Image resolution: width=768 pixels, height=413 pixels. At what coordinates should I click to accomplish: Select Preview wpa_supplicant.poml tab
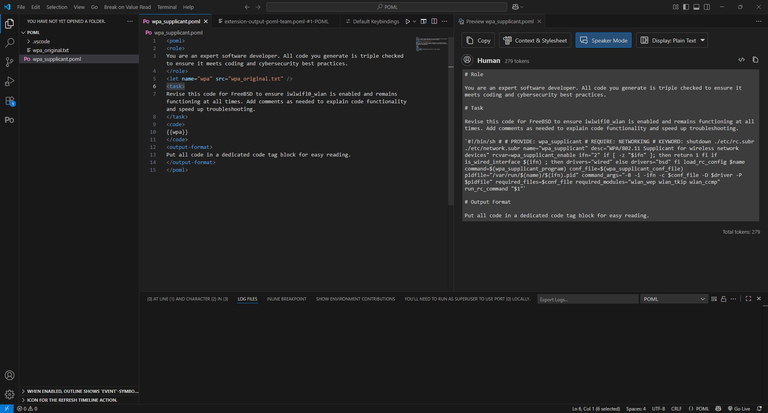pyautogui.click(x=500, y=22)
